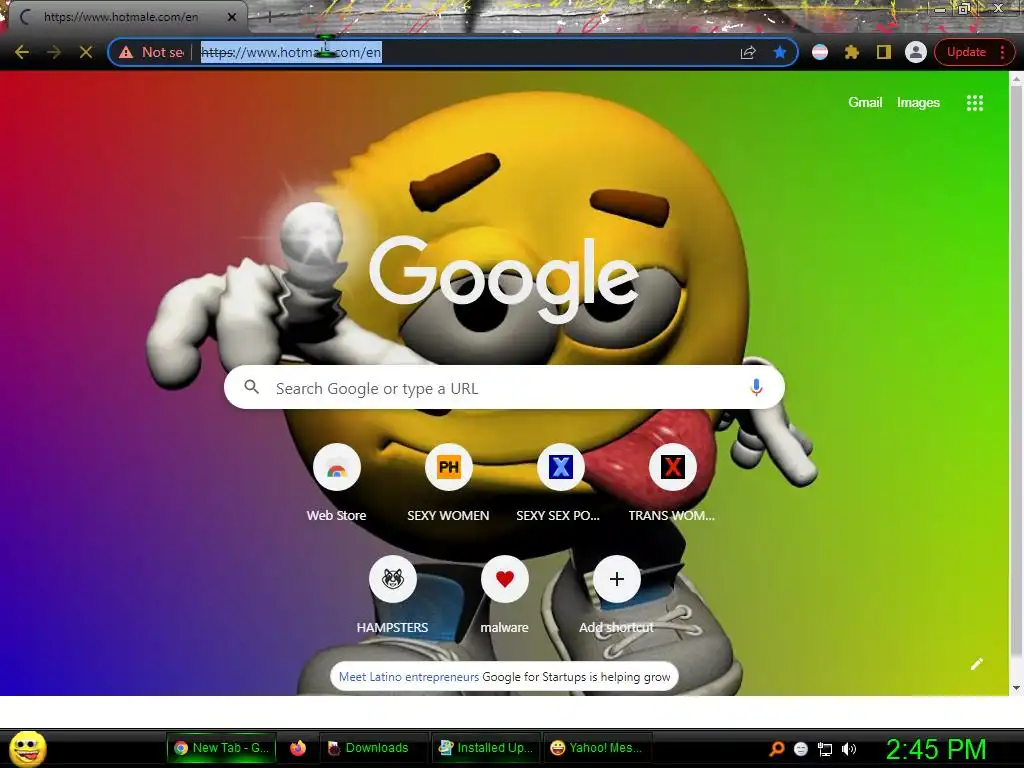Toggle the bookmark star icon
This screenshot has width=1024, height=768.
pos(780,52)
